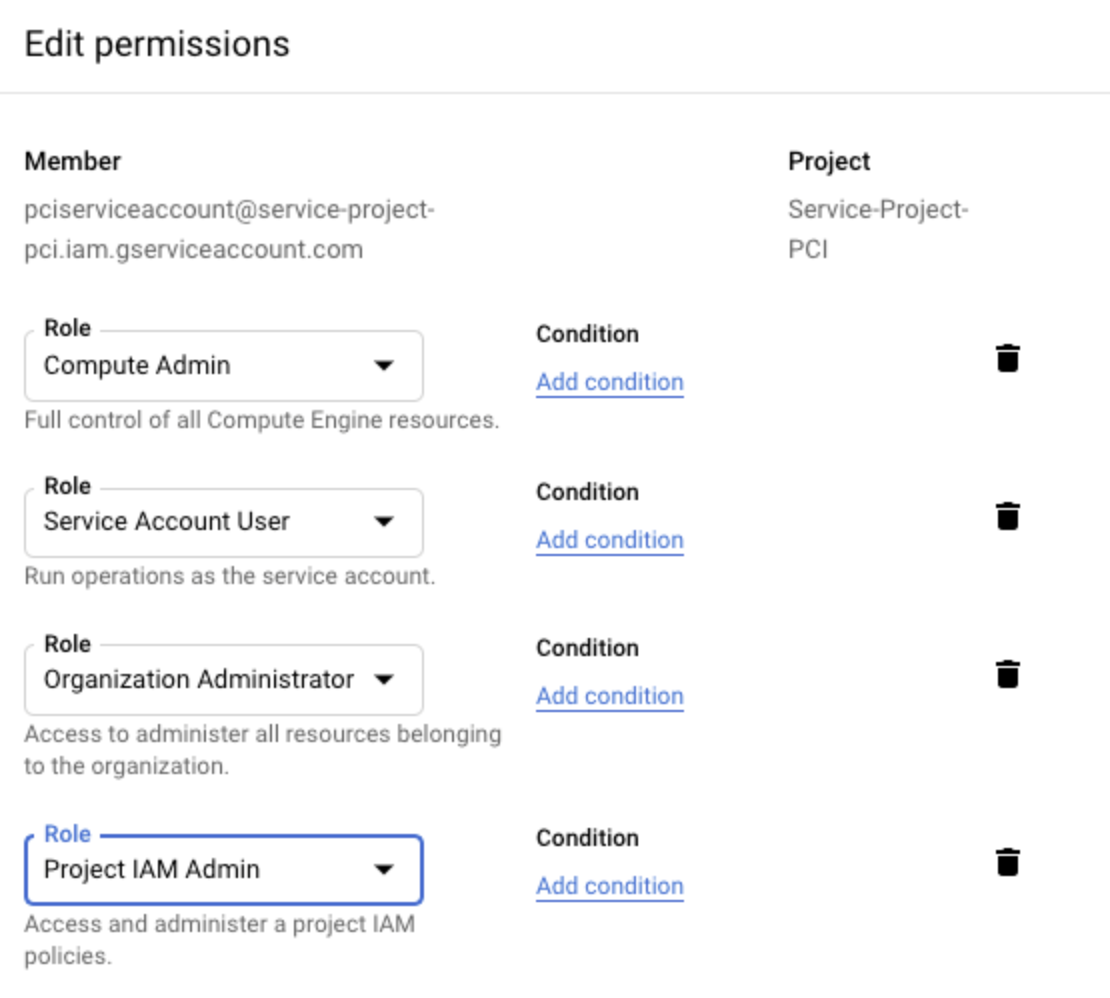
Task: Click the Service-Project-PCI project name
Action: [x=877, y=230]
